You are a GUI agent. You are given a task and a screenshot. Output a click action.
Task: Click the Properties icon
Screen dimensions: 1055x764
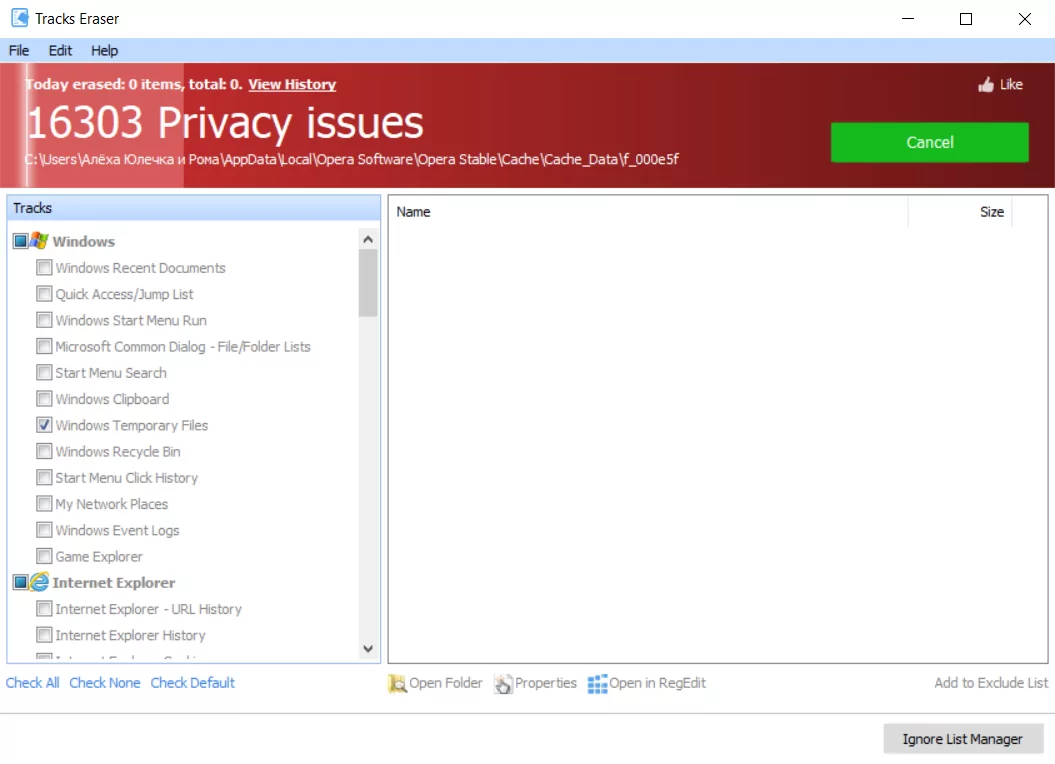[x=503, y=683]
